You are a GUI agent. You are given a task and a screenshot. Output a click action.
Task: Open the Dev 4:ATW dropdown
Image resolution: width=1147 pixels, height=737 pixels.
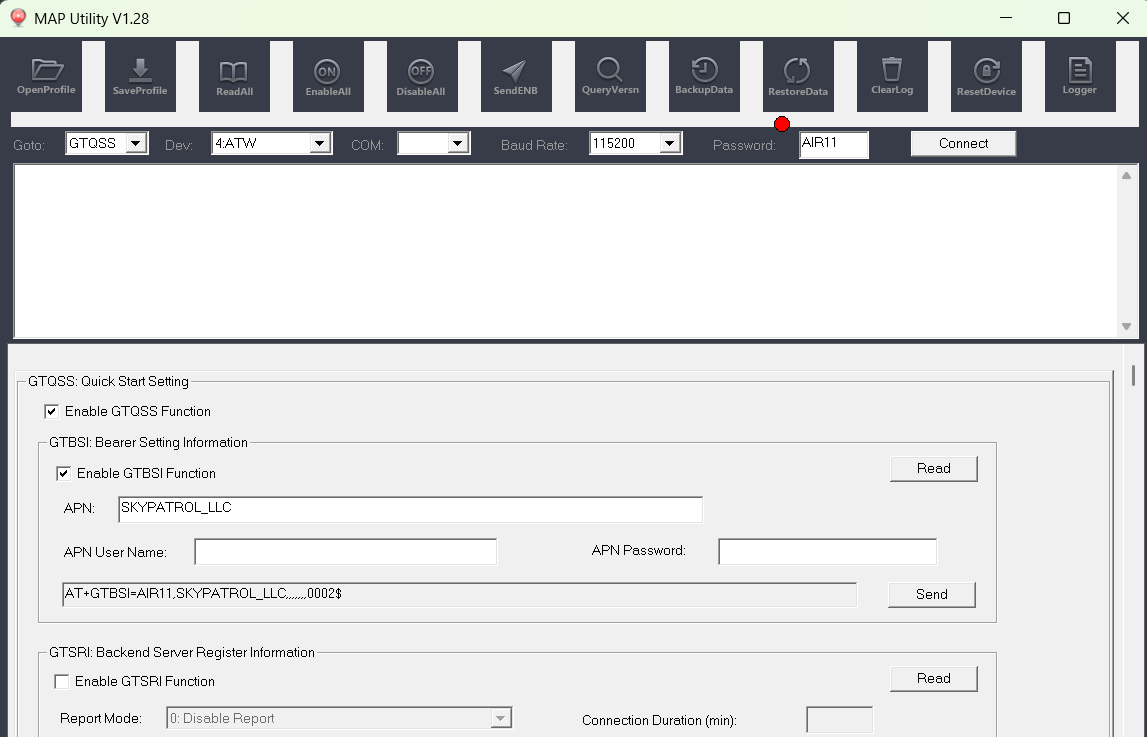tap(319, 143)
